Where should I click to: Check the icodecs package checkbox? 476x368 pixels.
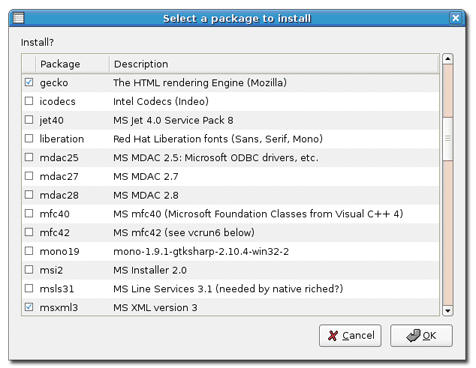(x=29, y=101)
